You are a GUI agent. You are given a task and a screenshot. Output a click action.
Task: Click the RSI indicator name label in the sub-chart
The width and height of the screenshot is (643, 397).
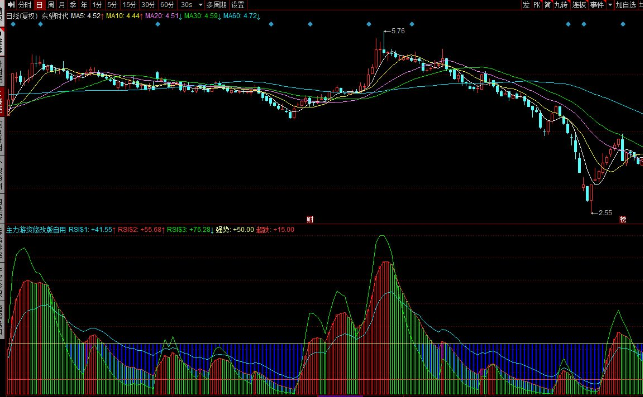click(x=36, y=230)
